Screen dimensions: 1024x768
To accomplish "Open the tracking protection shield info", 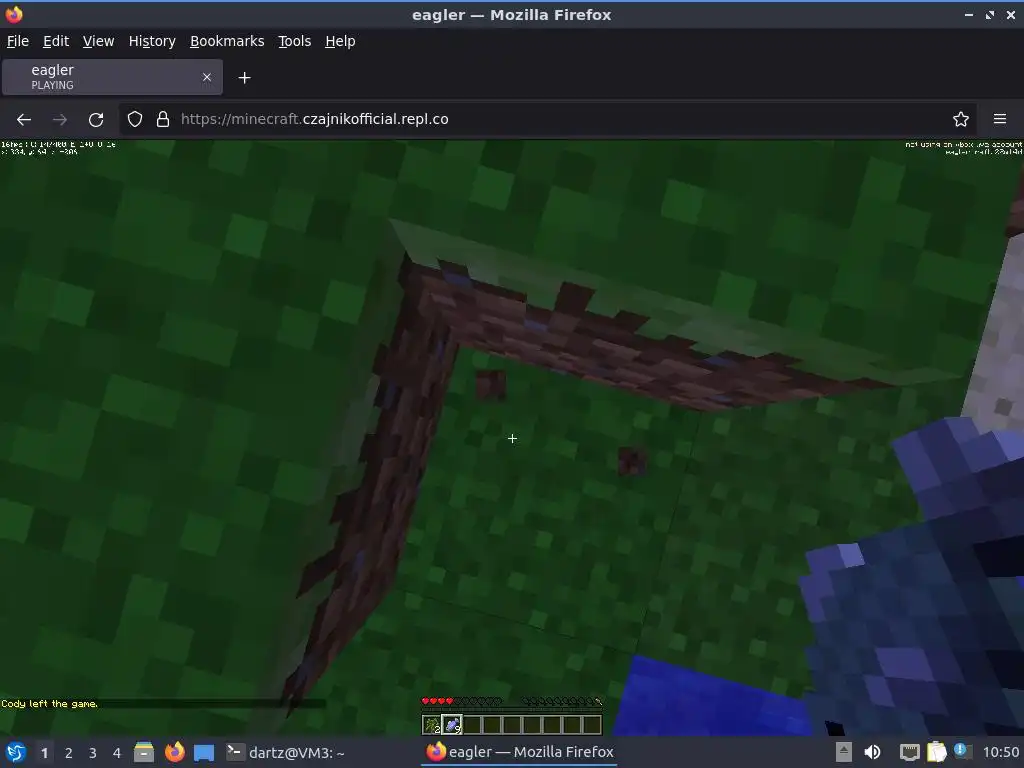I will [x=135, y=119].
